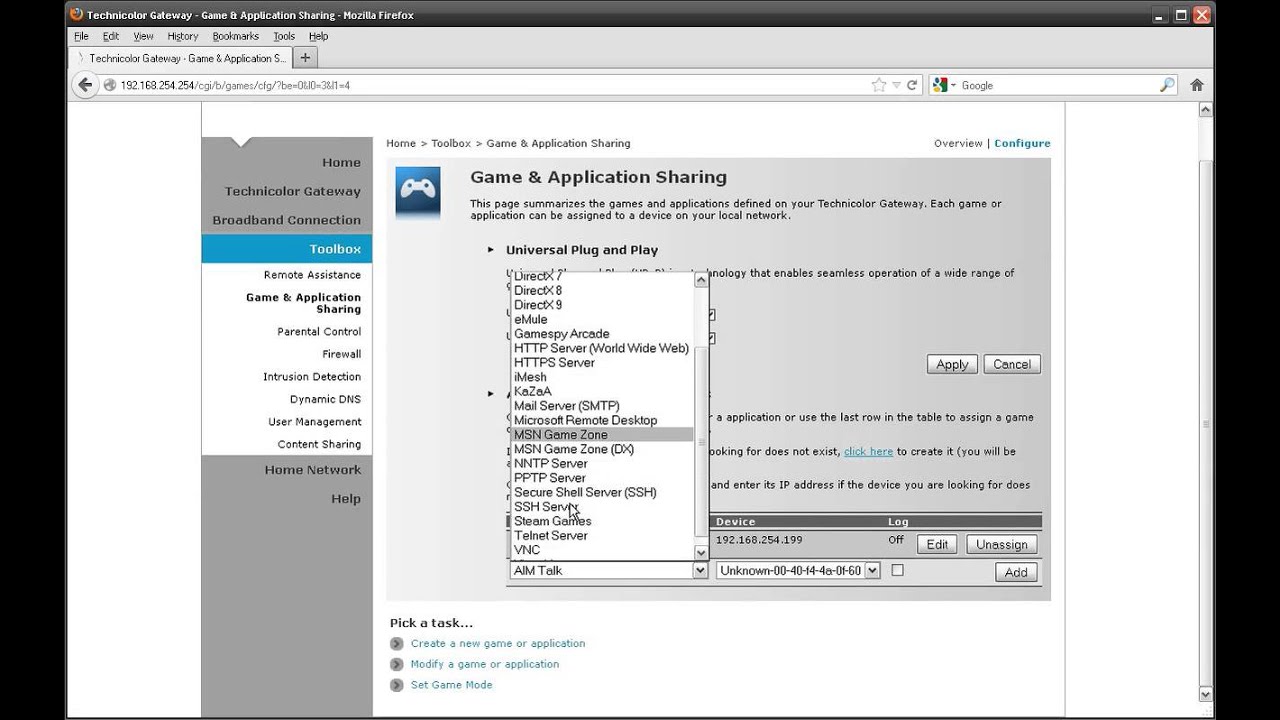Go to Home in the breadcrumb
1280x720 pixels.
coord(401,143)
